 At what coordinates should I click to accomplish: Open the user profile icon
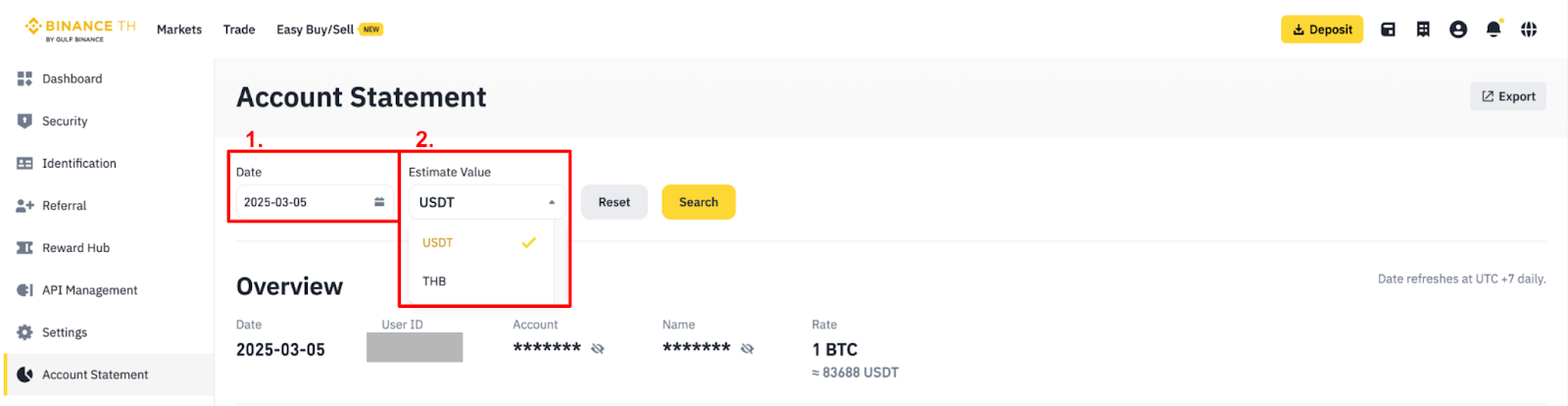coord(1458,29)
